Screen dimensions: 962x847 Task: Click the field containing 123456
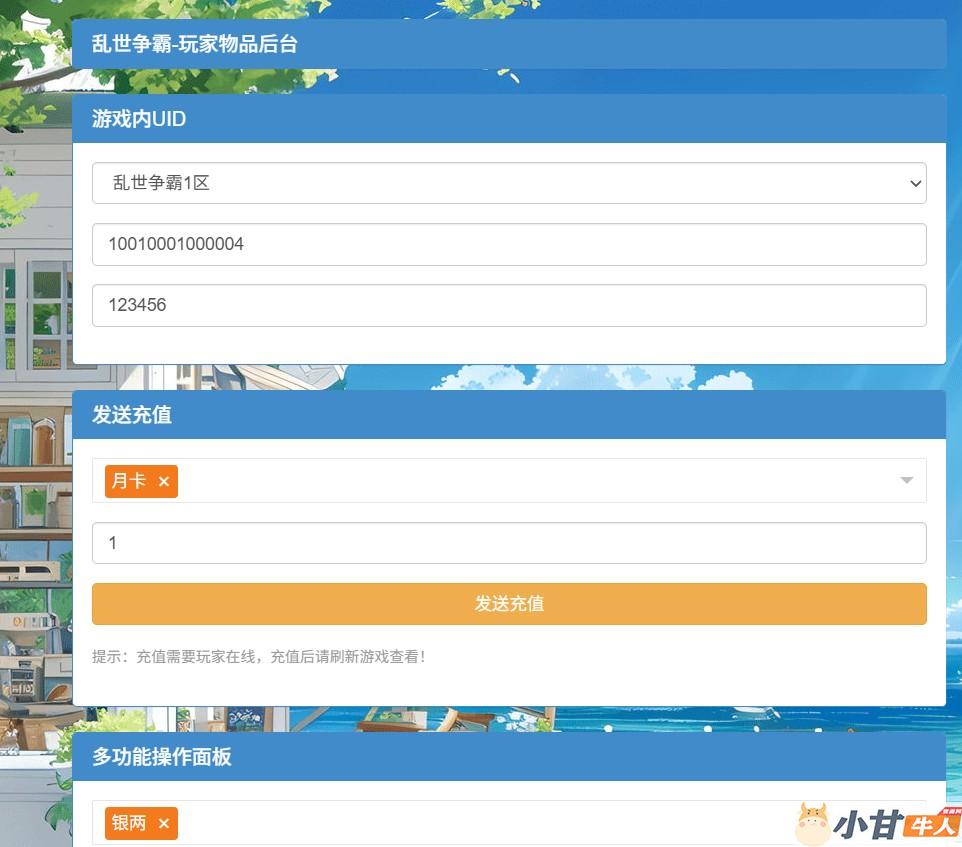point(508,305)
